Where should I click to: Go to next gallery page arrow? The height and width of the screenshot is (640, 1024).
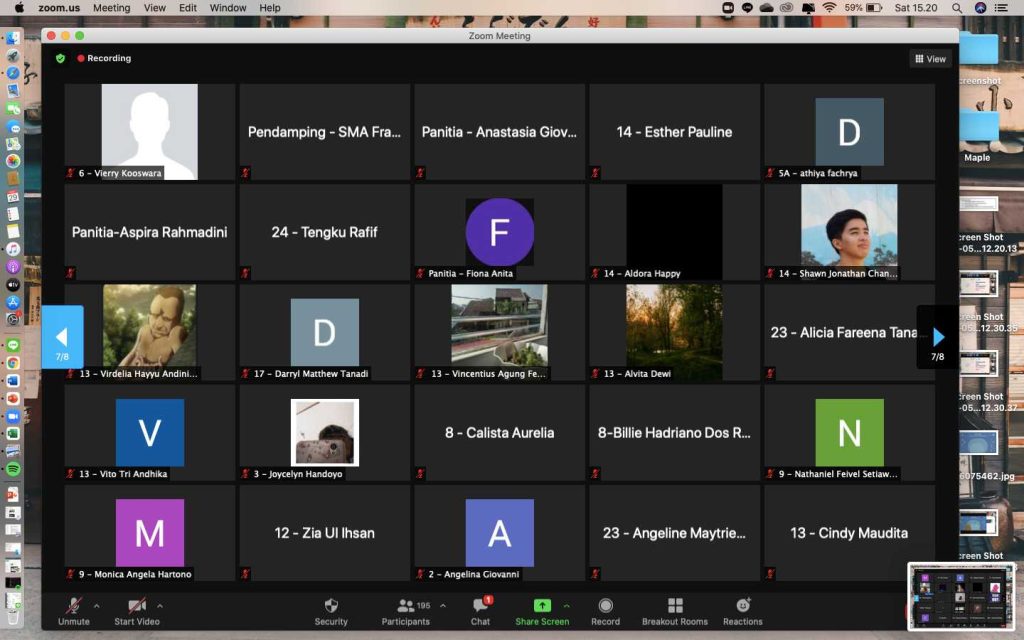[x=938, y=337]
